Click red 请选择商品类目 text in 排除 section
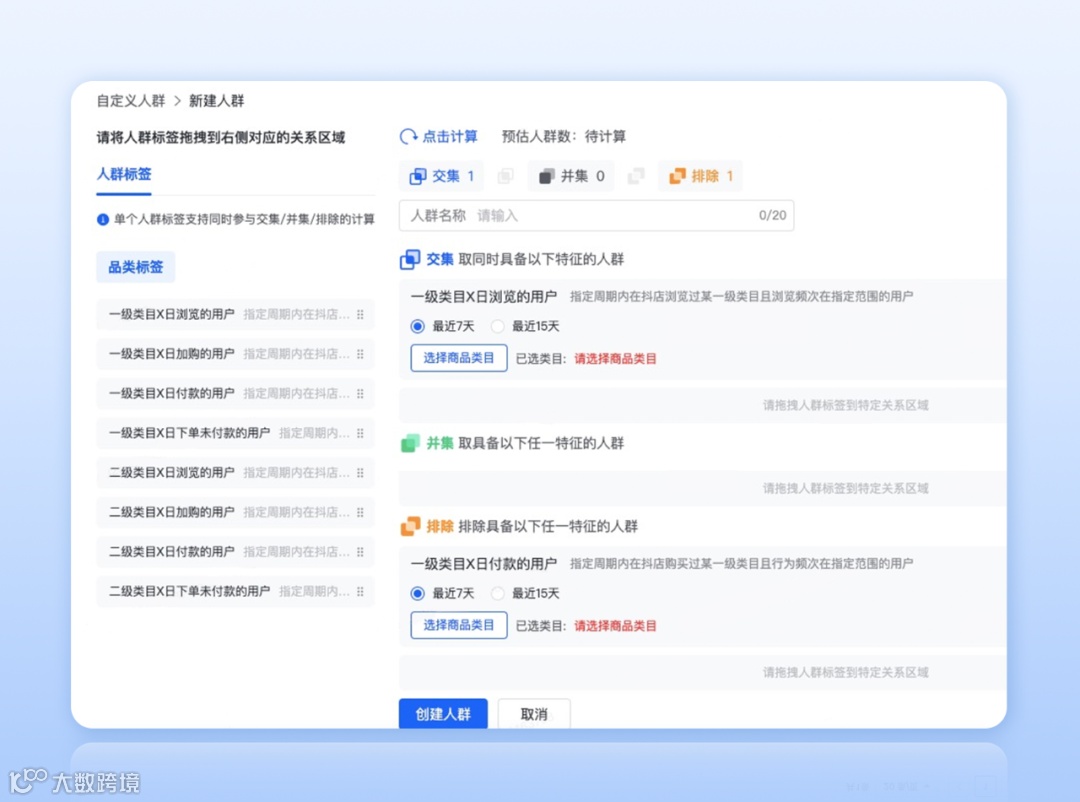 (x=615, y=626)
